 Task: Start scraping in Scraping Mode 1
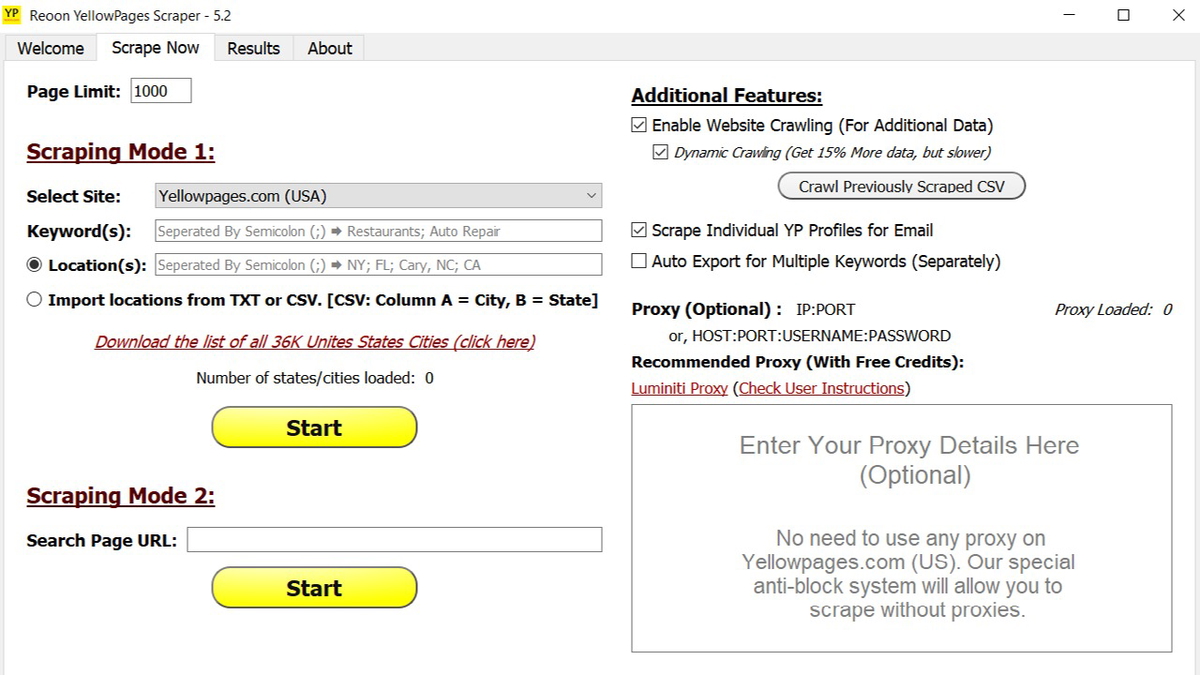(314, 427)
